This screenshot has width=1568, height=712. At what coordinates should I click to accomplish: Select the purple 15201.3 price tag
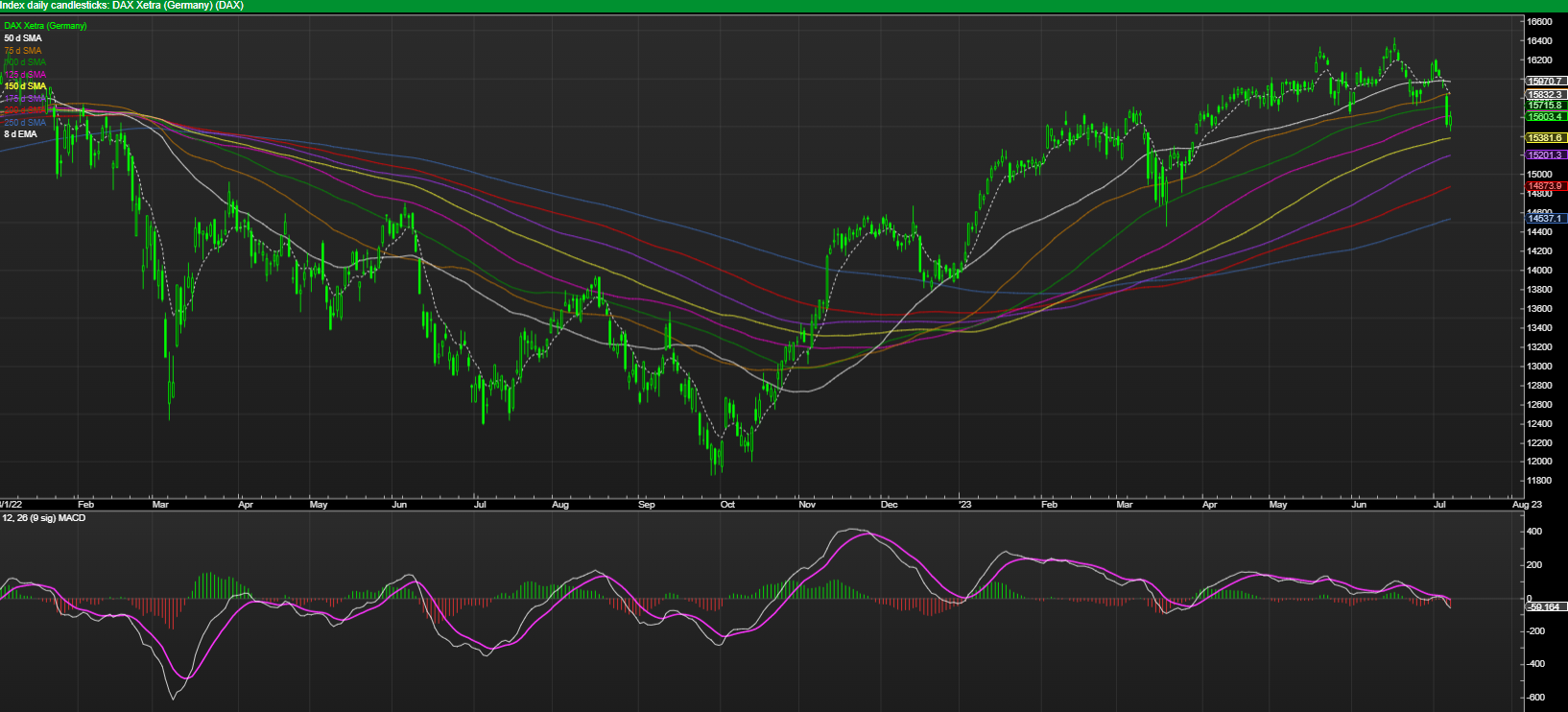click(1545, 154)
